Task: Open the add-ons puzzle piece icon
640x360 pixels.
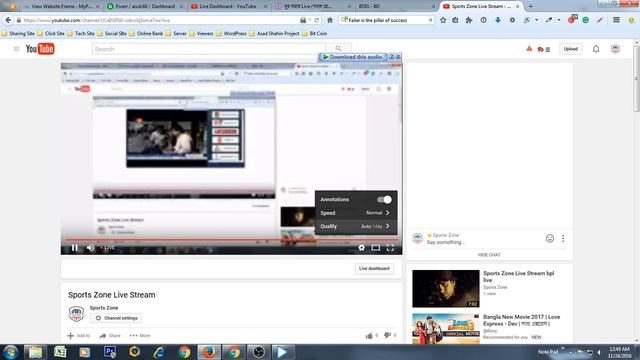Action: (469, 20)
